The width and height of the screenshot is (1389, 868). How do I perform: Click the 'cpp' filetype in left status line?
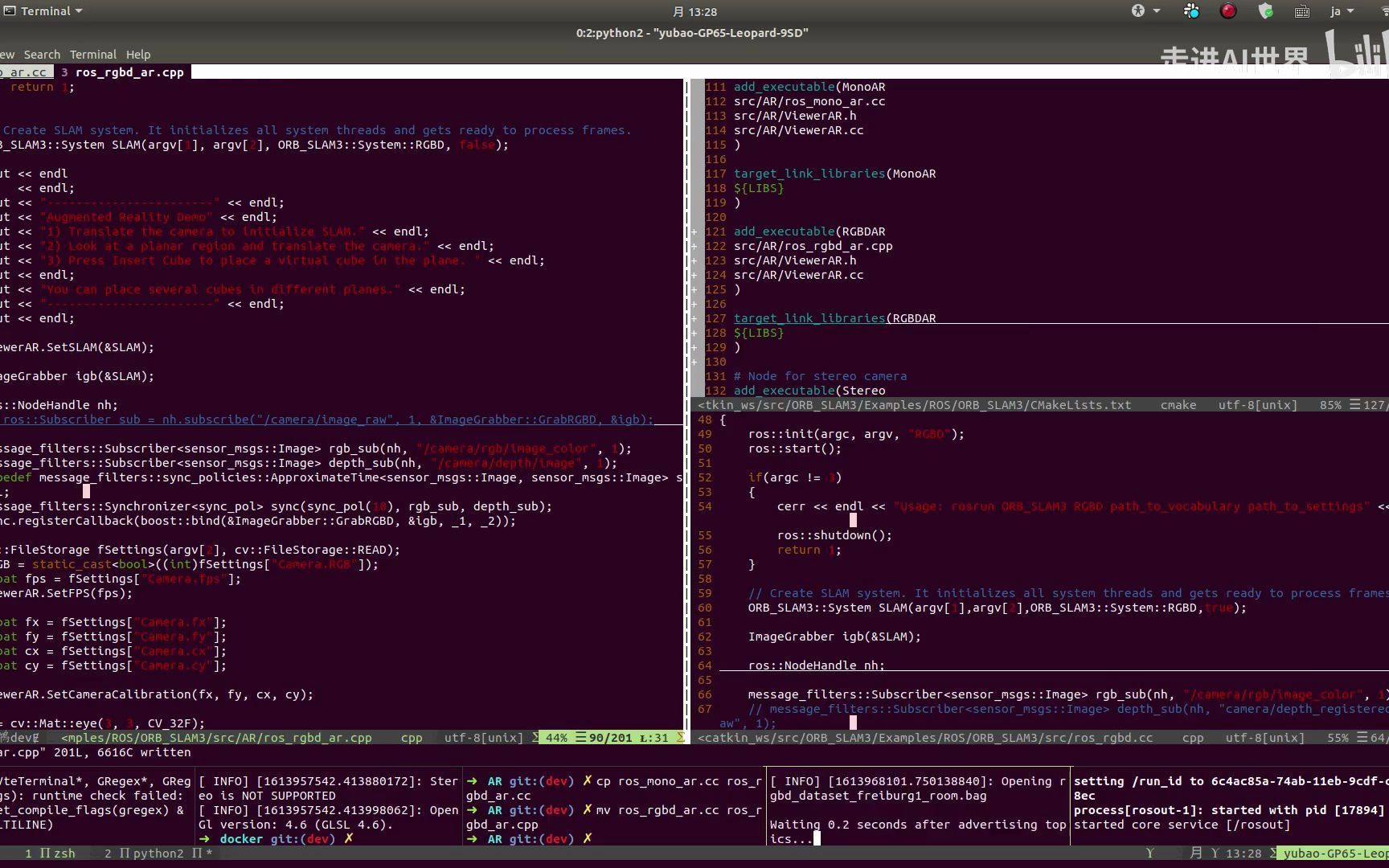412,738
